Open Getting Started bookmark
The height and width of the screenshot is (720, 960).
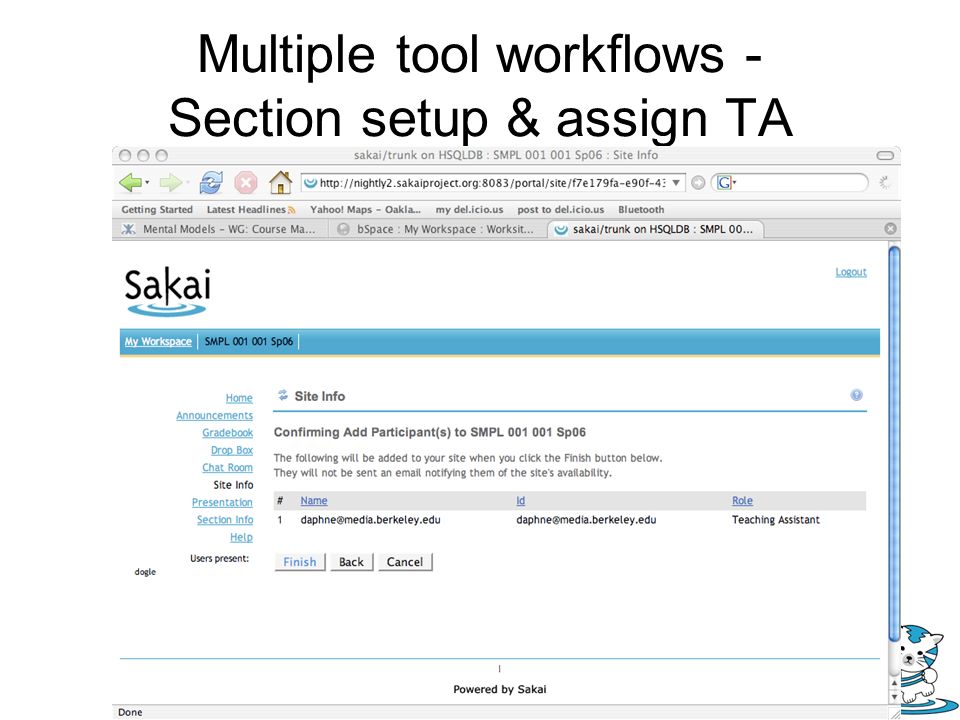[x=157, y=209]
